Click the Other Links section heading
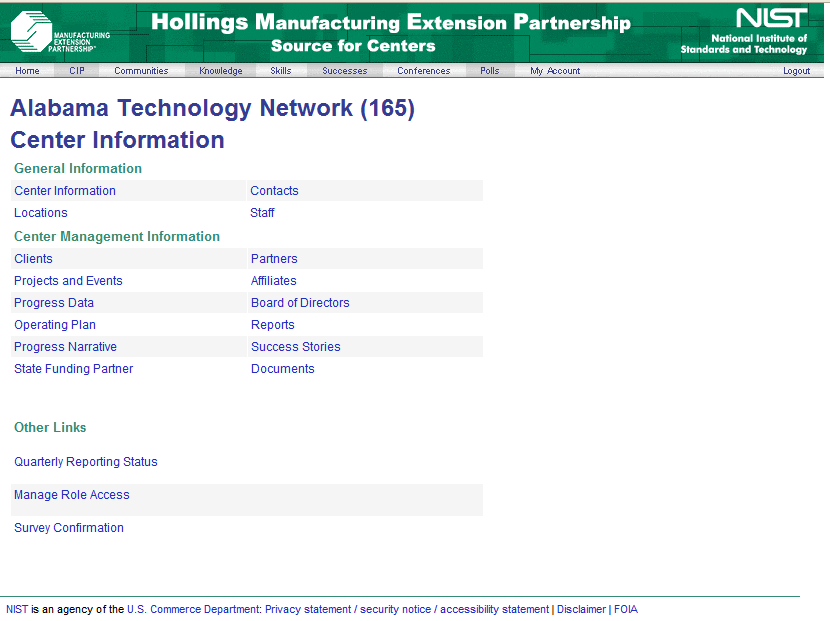Viewport: 830px width, 621px height. coord(50,427)
